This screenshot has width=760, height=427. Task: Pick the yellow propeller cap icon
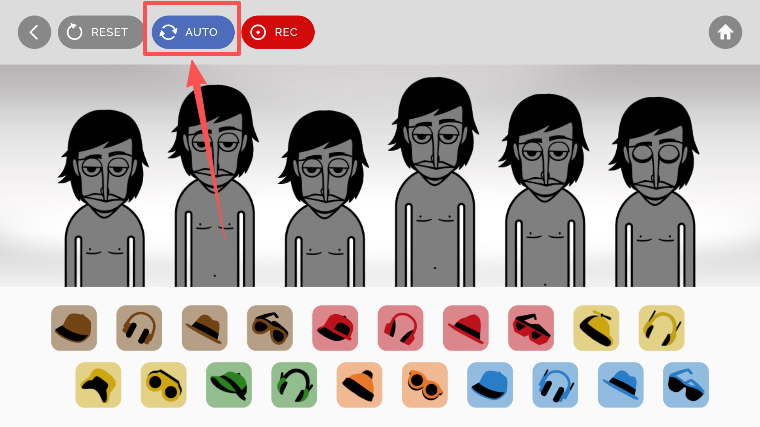(596, 328)
